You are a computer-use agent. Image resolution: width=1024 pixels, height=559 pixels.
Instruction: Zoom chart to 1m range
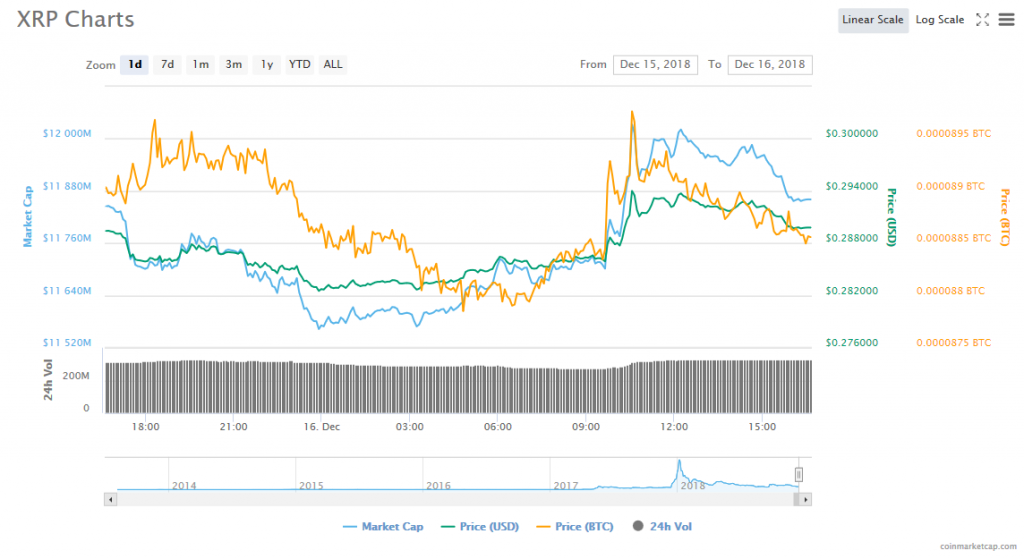[x=201, y=65]
